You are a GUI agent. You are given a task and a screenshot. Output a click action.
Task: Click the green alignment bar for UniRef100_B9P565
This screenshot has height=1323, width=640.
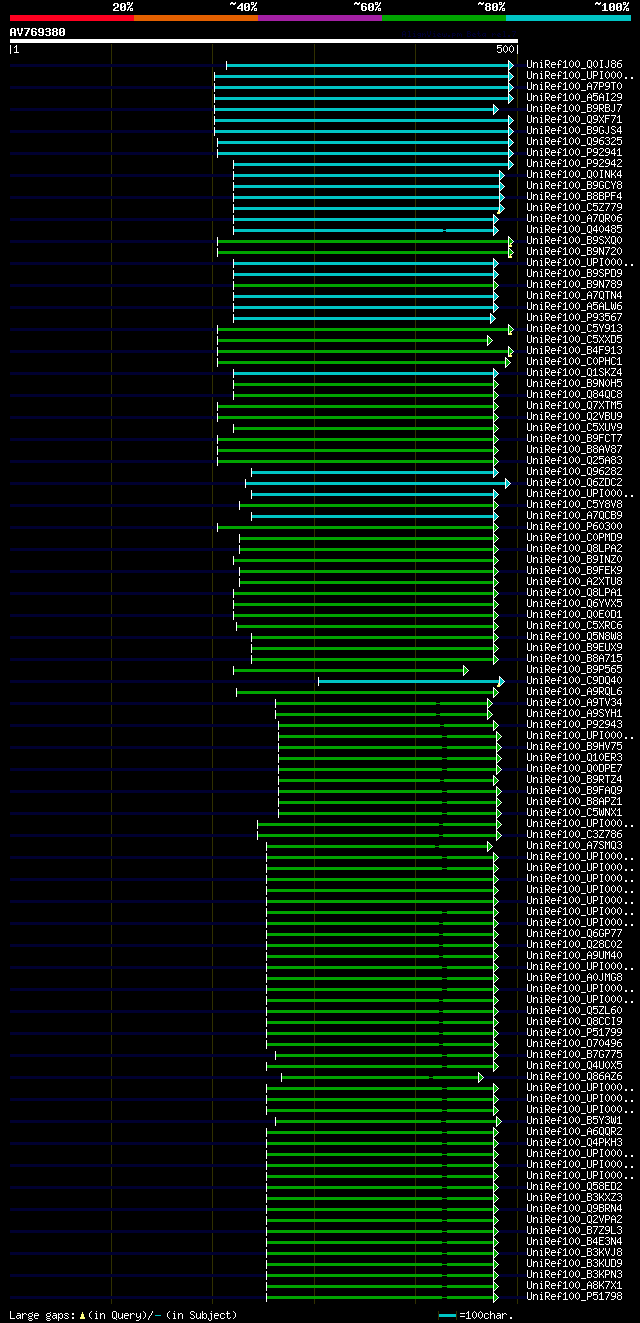(350, 670)
